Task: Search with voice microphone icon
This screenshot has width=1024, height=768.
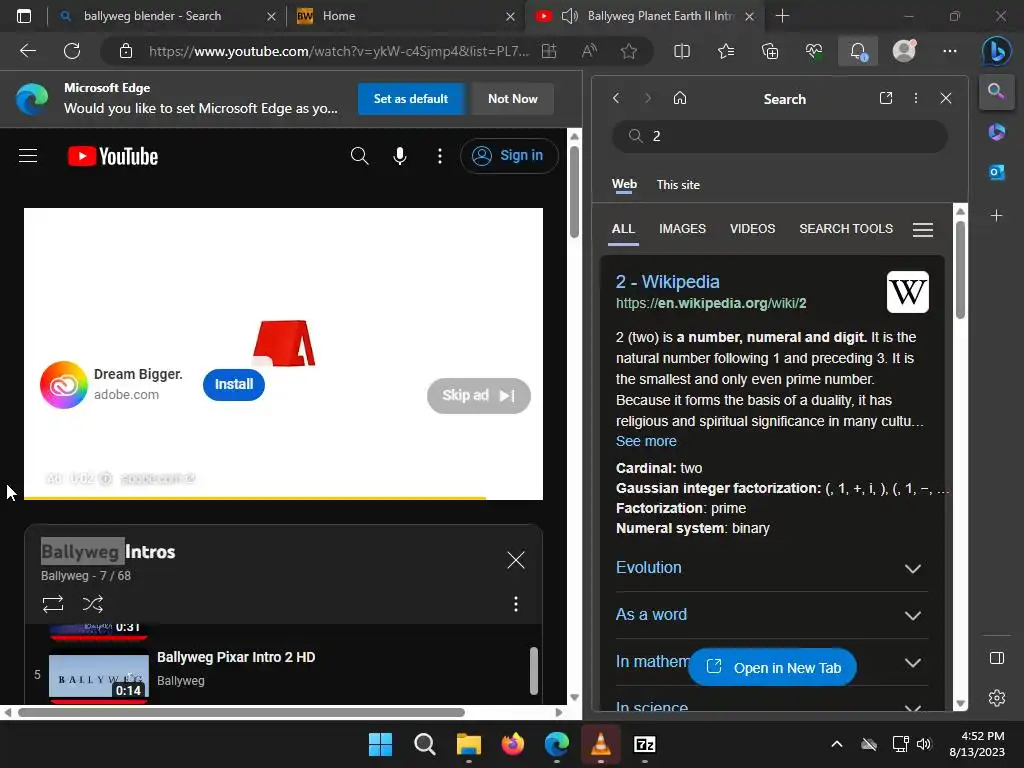Action: [400, 155]
